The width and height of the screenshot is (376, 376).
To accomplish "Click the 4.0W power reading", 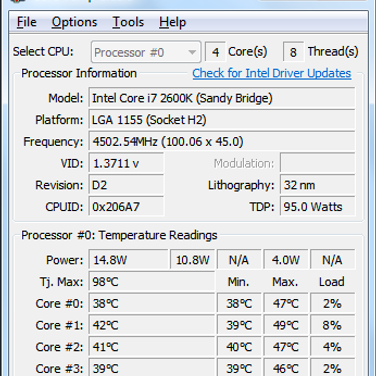I will 286,260.
